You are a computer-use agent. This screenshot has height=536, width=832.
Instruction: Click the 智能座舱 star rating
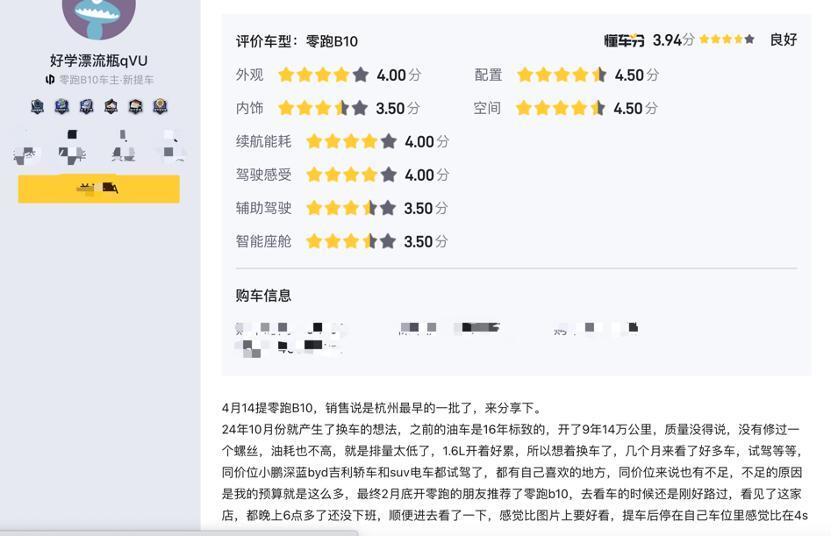point(351,241)
